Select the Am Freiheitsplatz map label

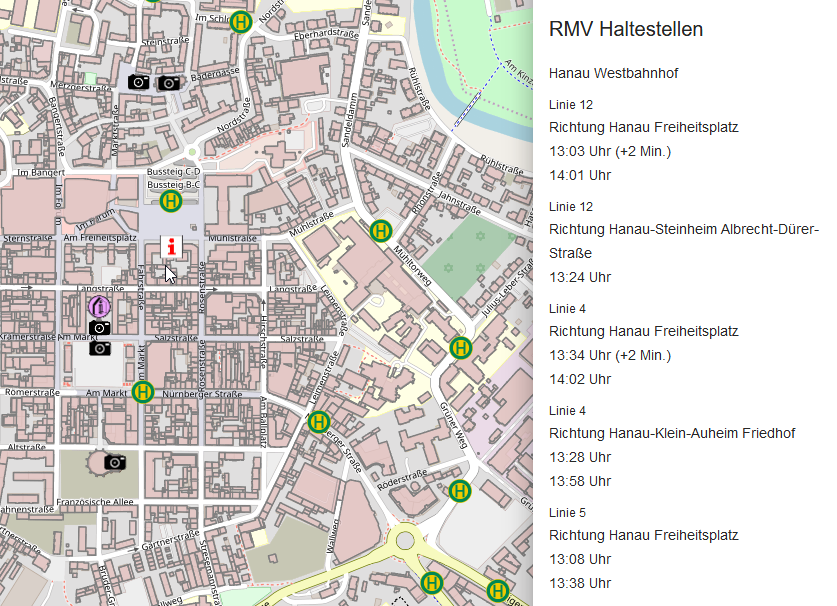100,238
